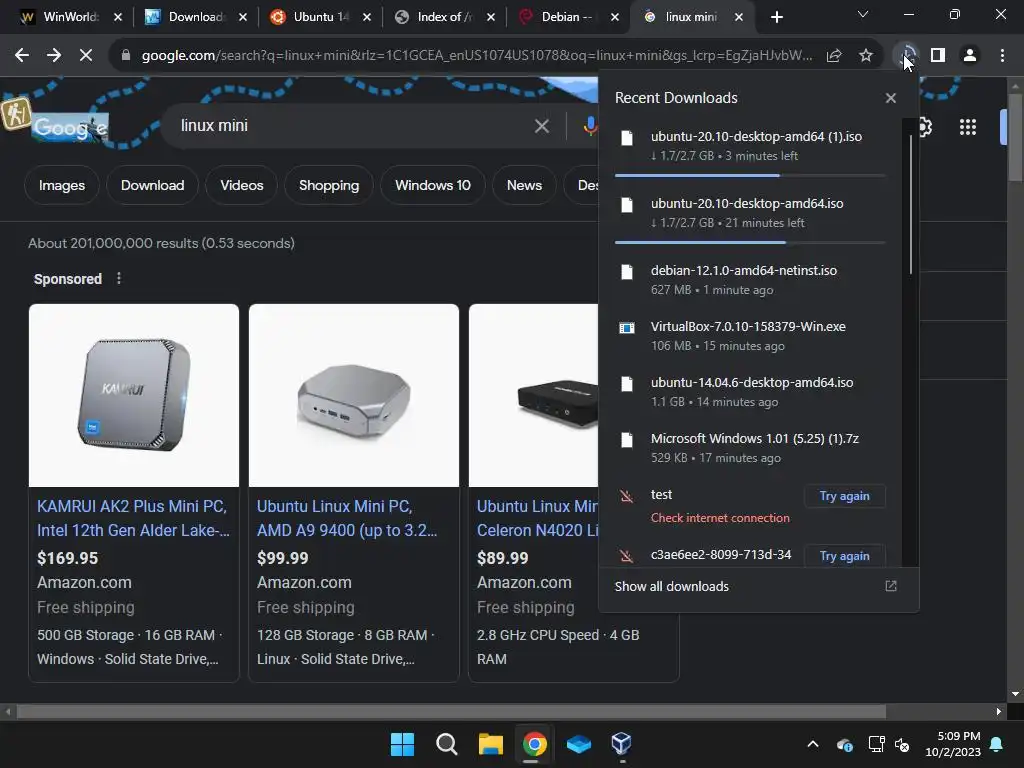1024x768 pixels.
Task: Open Sponsored results options menu
Action: coord(118,279)
